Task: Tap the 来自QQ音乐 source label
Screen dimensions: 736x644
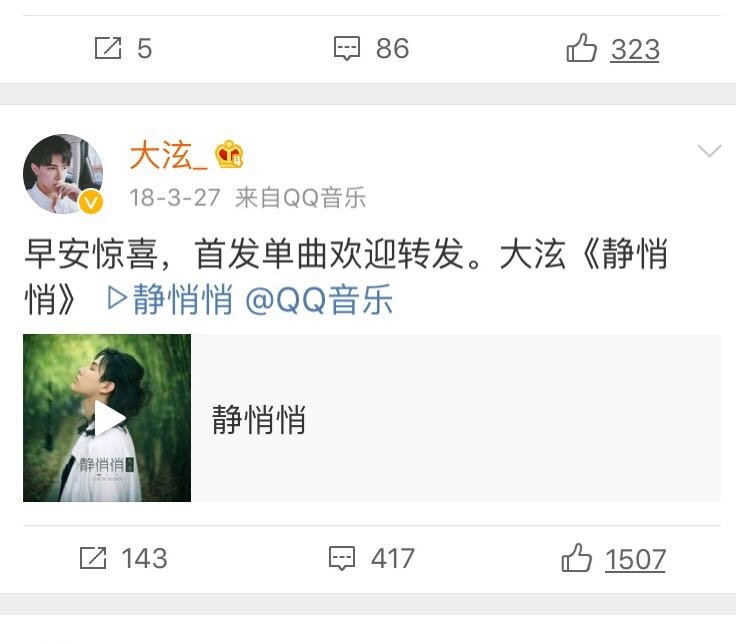Action: (x=300, y=197)
